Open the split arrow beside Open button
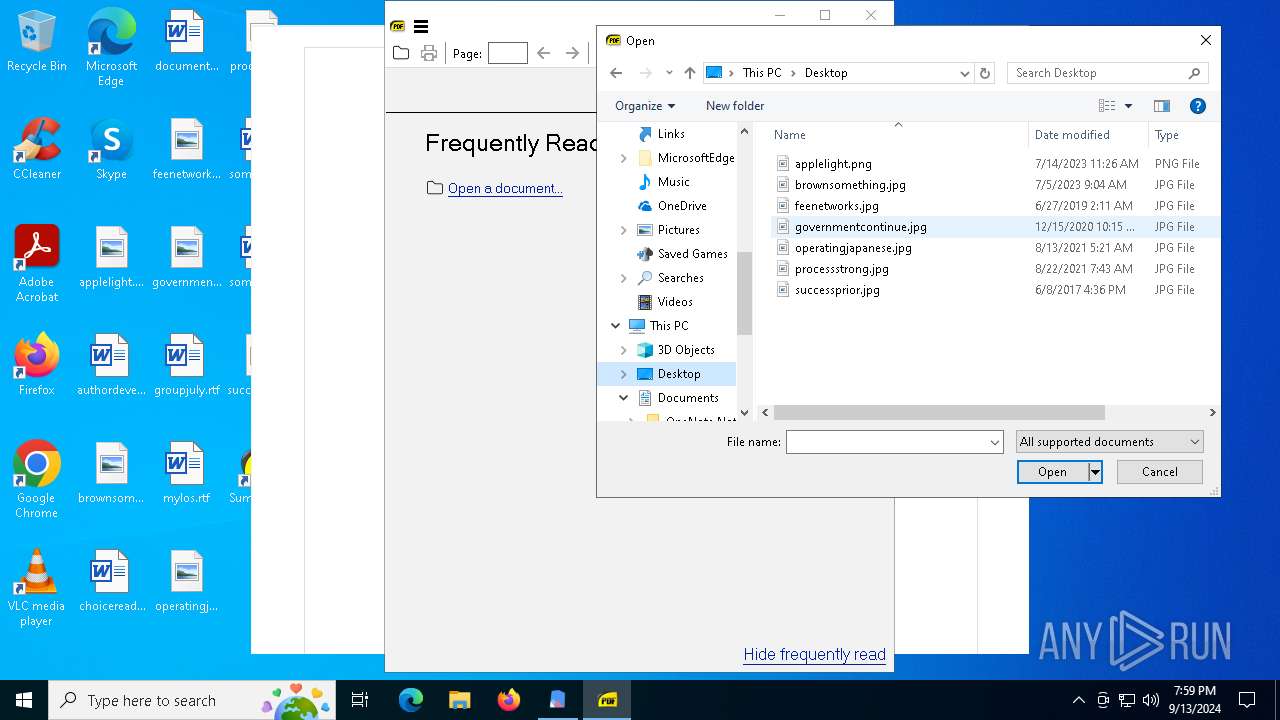The image size is (1280, 720). (x=1095, y=472)
